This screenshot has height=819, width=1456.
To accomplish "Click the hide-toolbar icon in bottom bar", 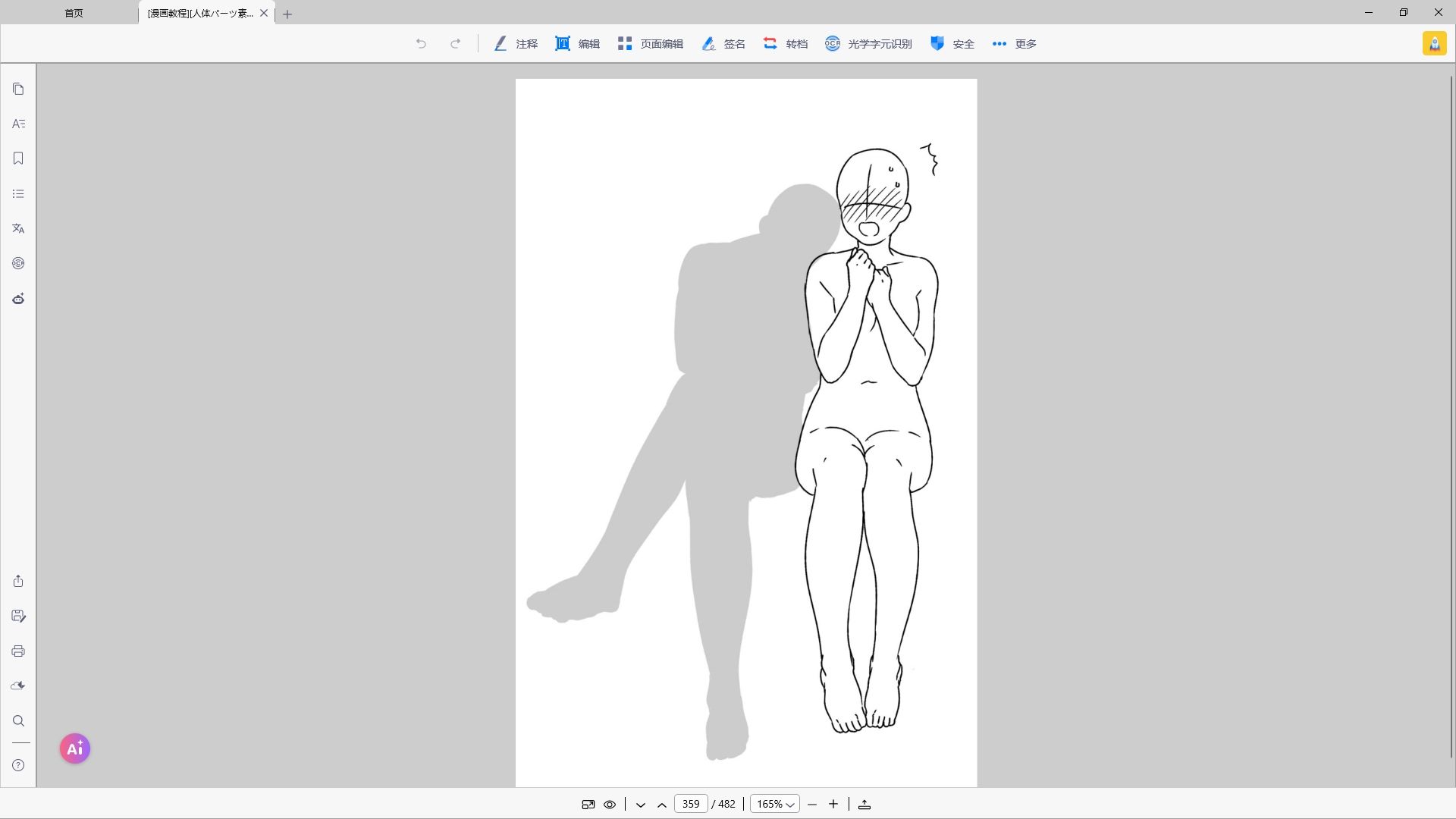I will pyautogui.click(x=864, y=805).
